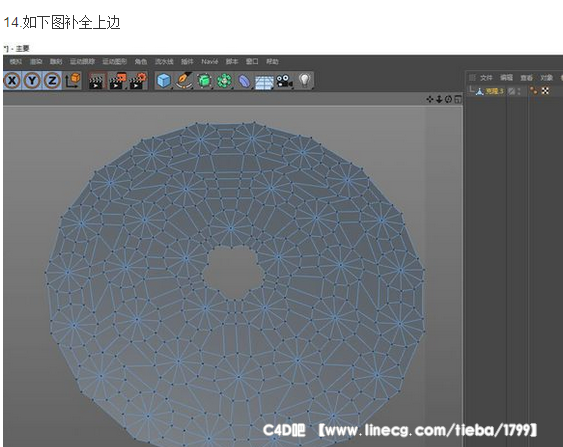Open the 流水线 menu
Viewport: 563px width, 447px height.
[x=164, y=62]
